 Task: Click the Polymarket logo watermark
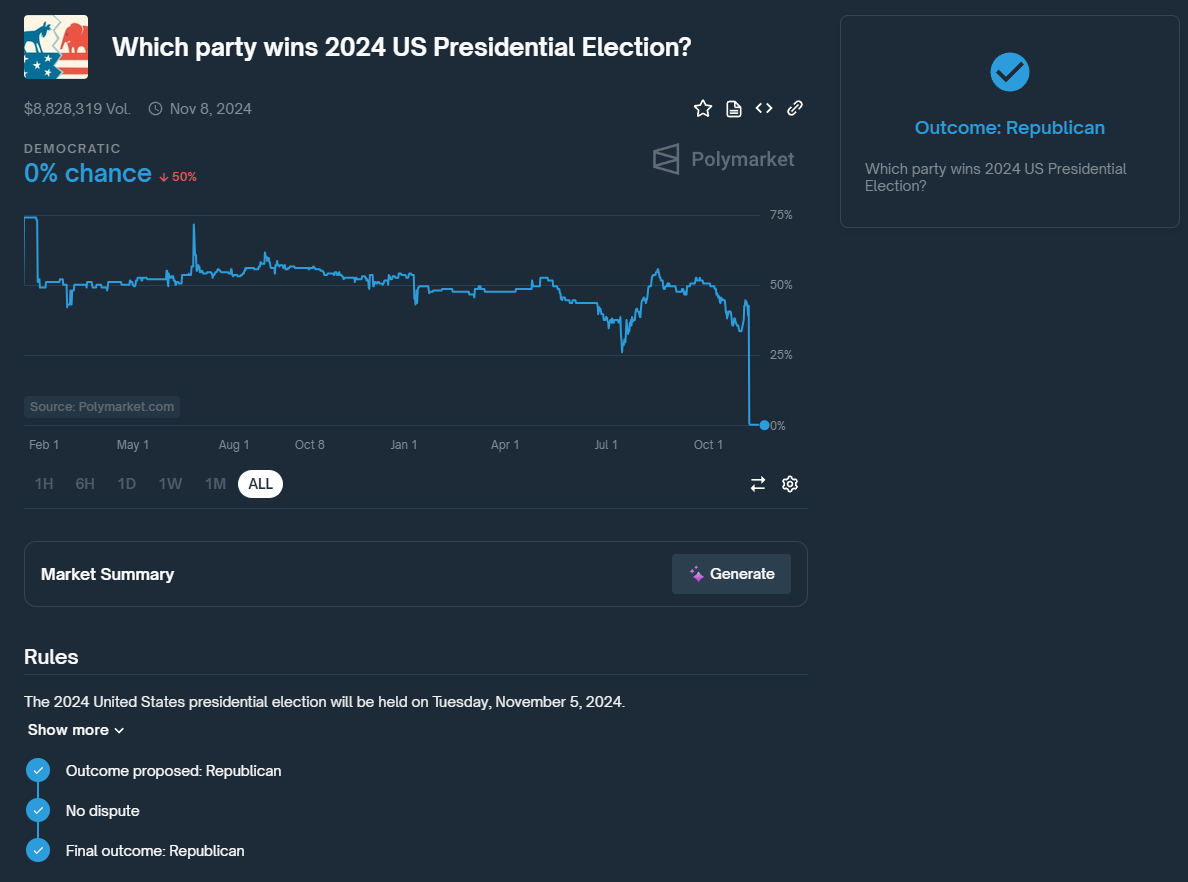(724, 159)
